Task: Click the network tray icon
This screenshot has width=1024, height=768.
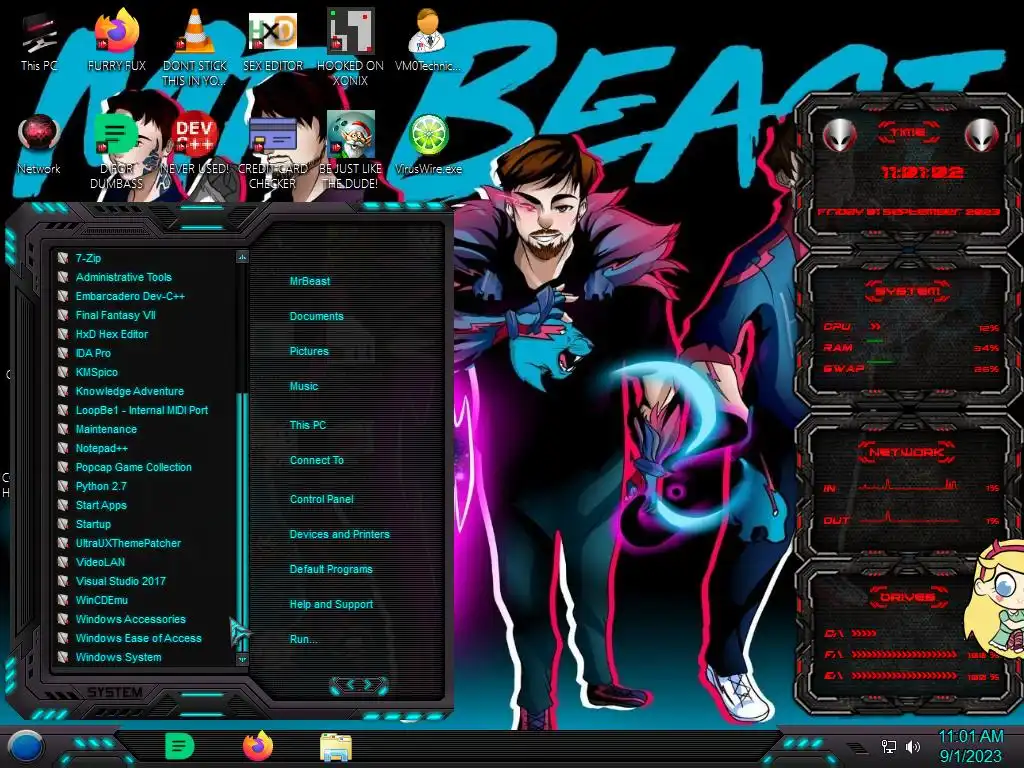Action: 889,746
